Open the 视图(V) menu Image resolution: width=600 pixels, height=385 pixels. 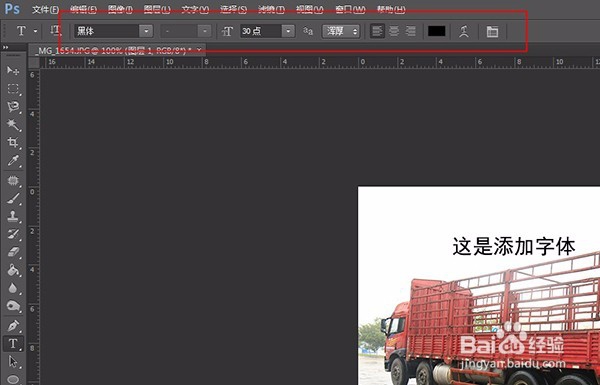(310, 9)
